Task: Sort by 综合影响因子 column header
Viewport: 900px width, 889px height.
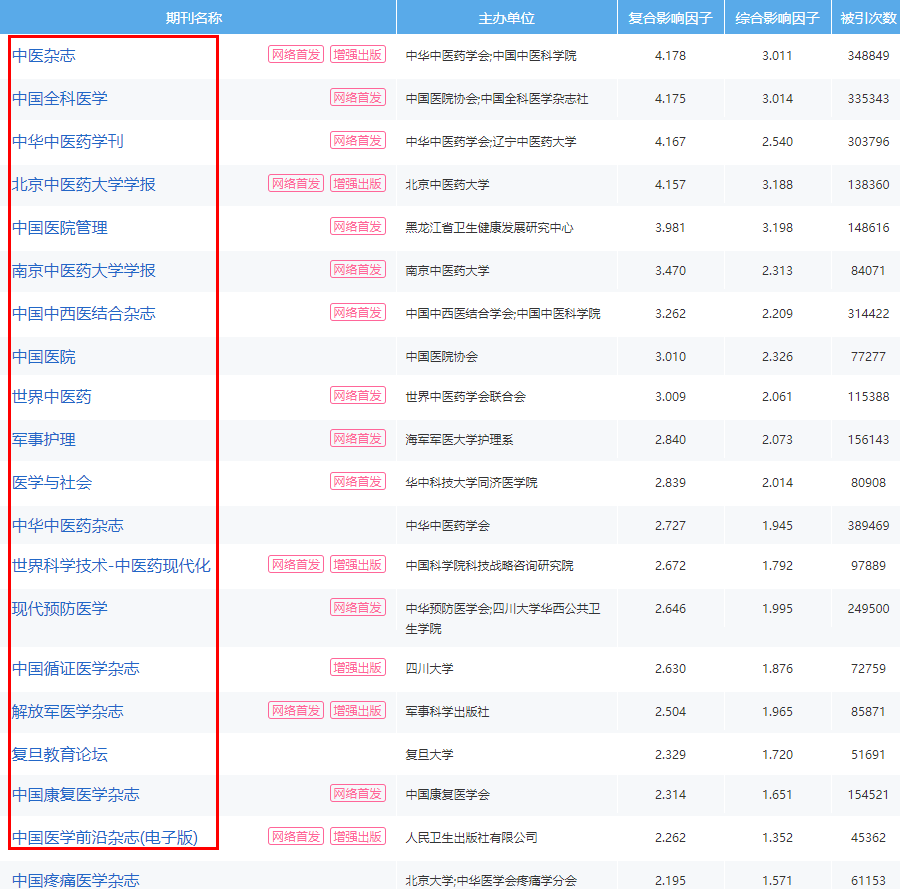Action: pos(777,18)
